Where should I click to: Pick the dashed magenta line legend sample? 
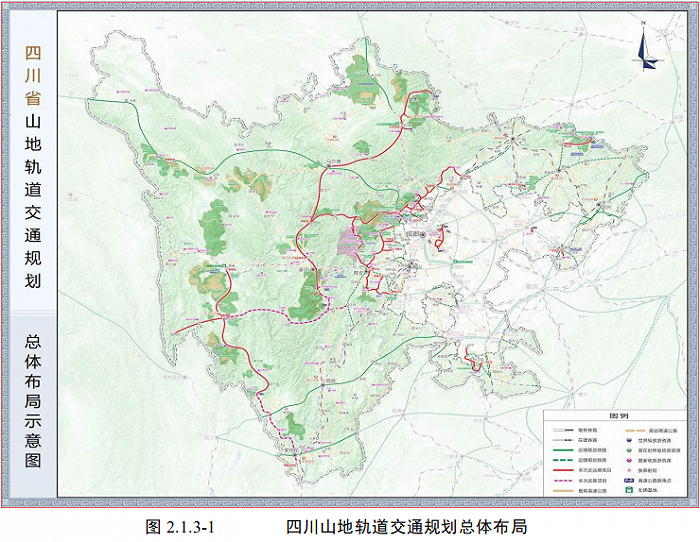tap(561, 480)
